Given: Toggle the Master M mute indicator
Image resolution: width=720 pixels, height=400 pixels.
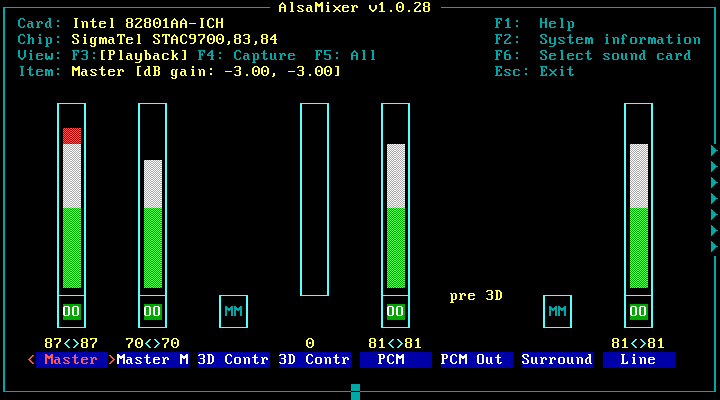Looking at the screenshot, I should pyautogui.click(x=152, y=311).
